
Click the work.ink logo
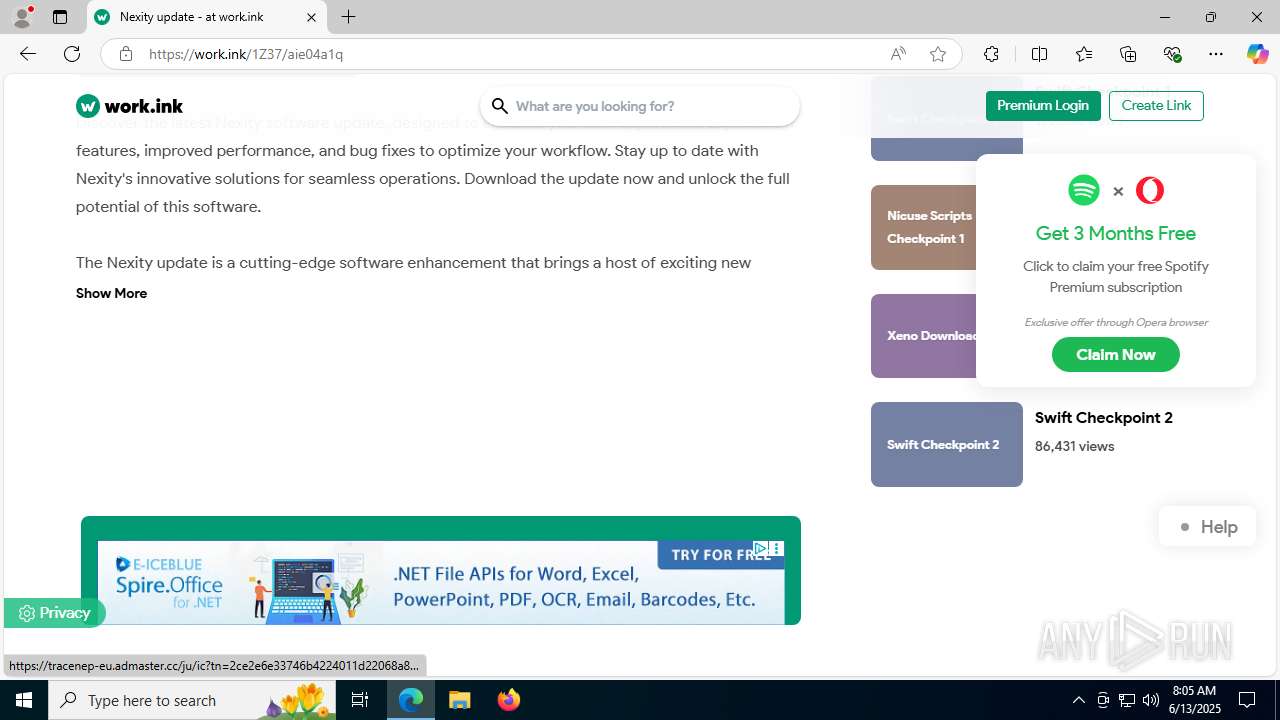pyautogui.click(x=130, y=106)
